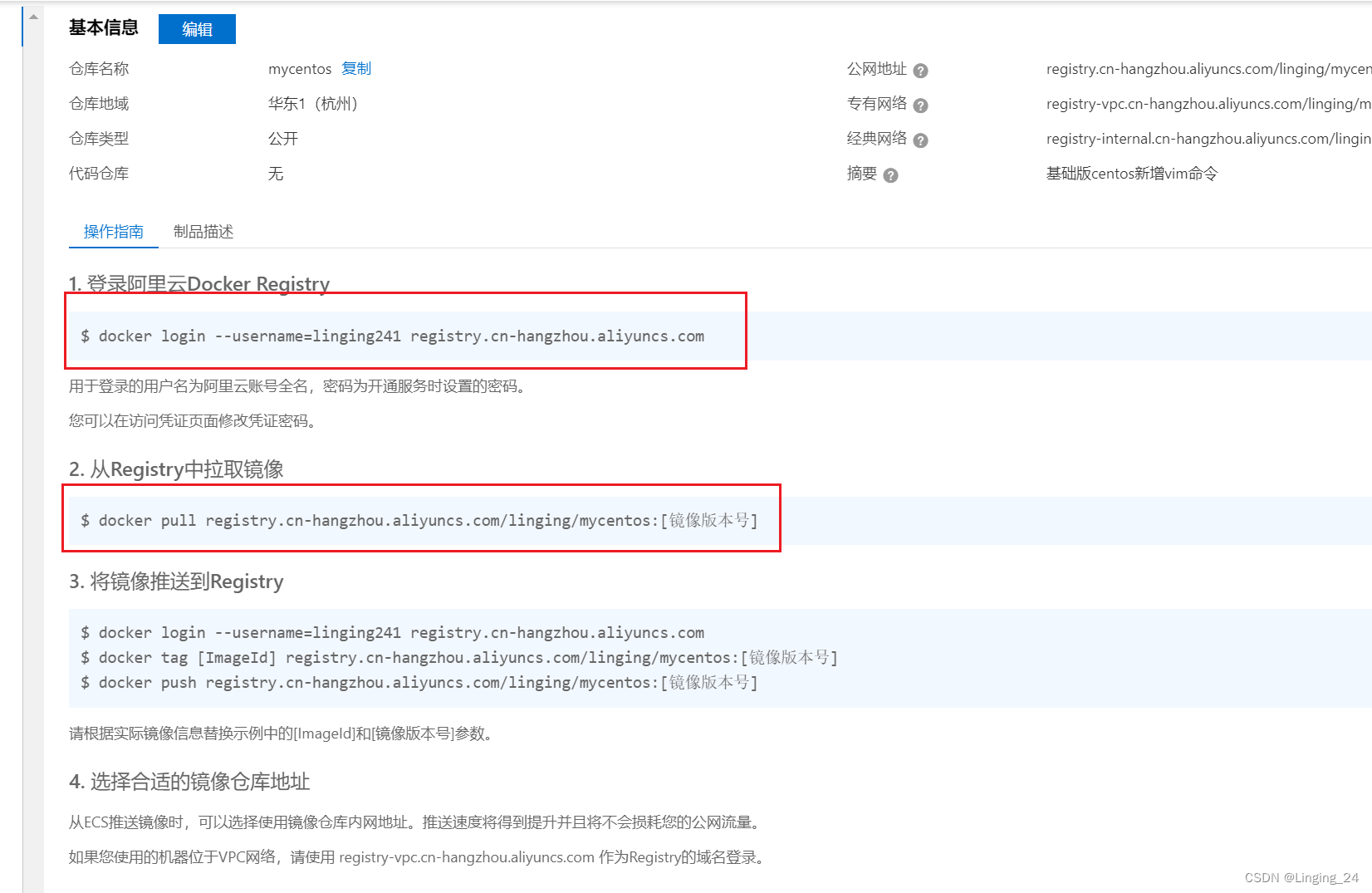Image resolution: width=1372 pixels, height=893 pixels.
Task: Click region value 华东1（杭州）
Action: coord(313,104)
